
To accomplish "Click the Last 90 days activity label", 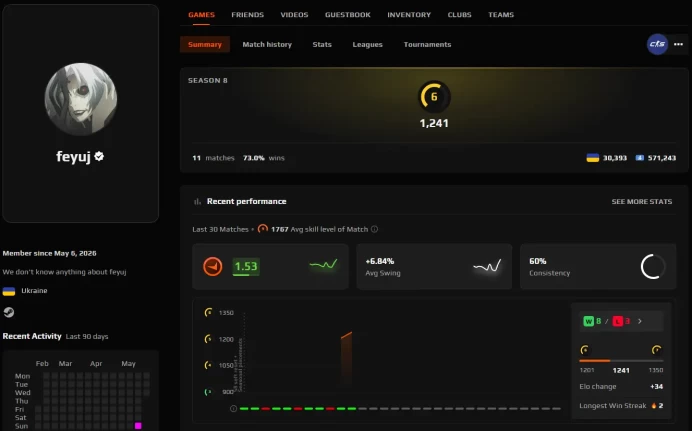I will [87, 336].
